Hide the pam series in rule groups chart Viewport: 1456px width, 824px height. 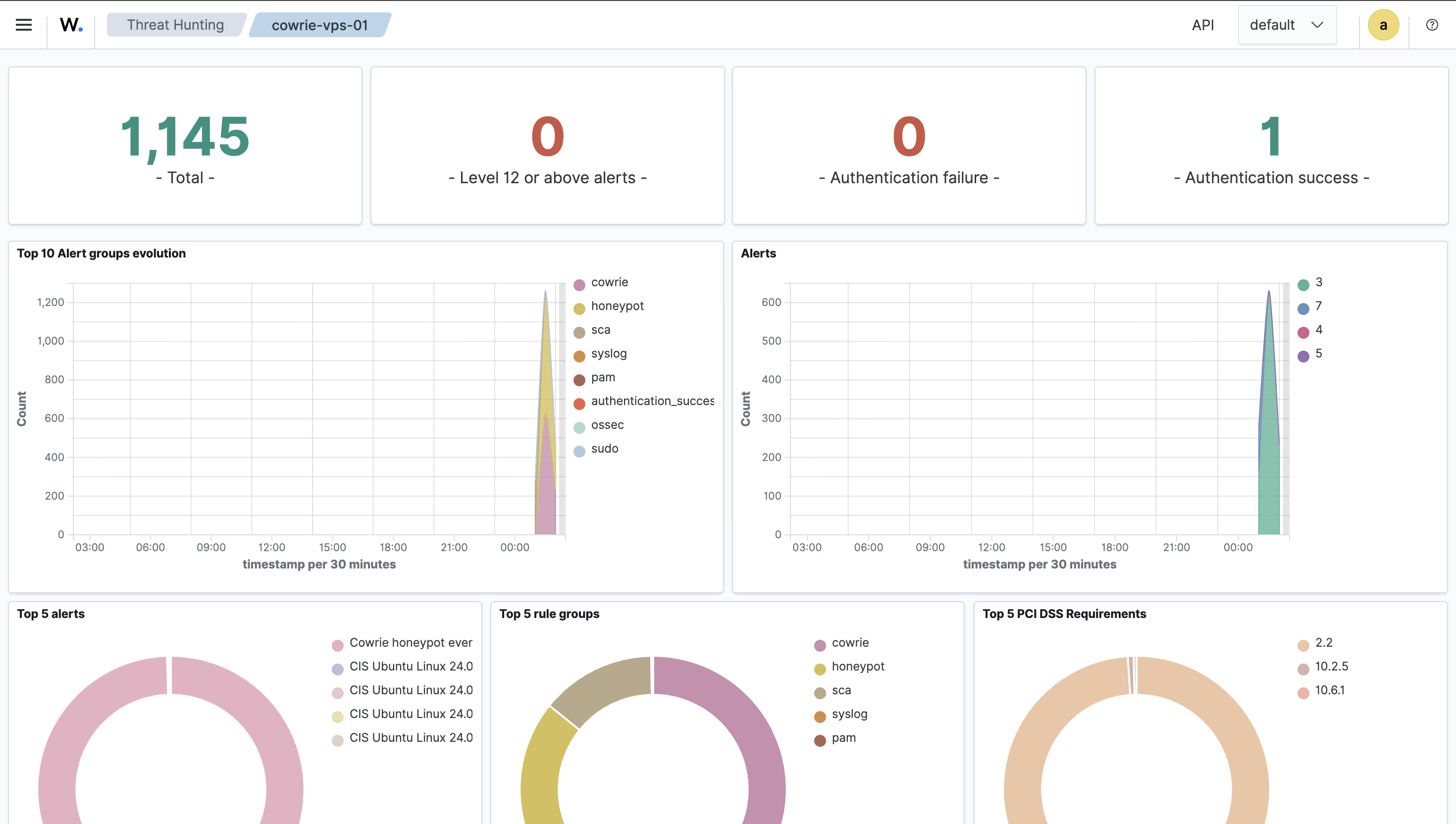[843, 737]
